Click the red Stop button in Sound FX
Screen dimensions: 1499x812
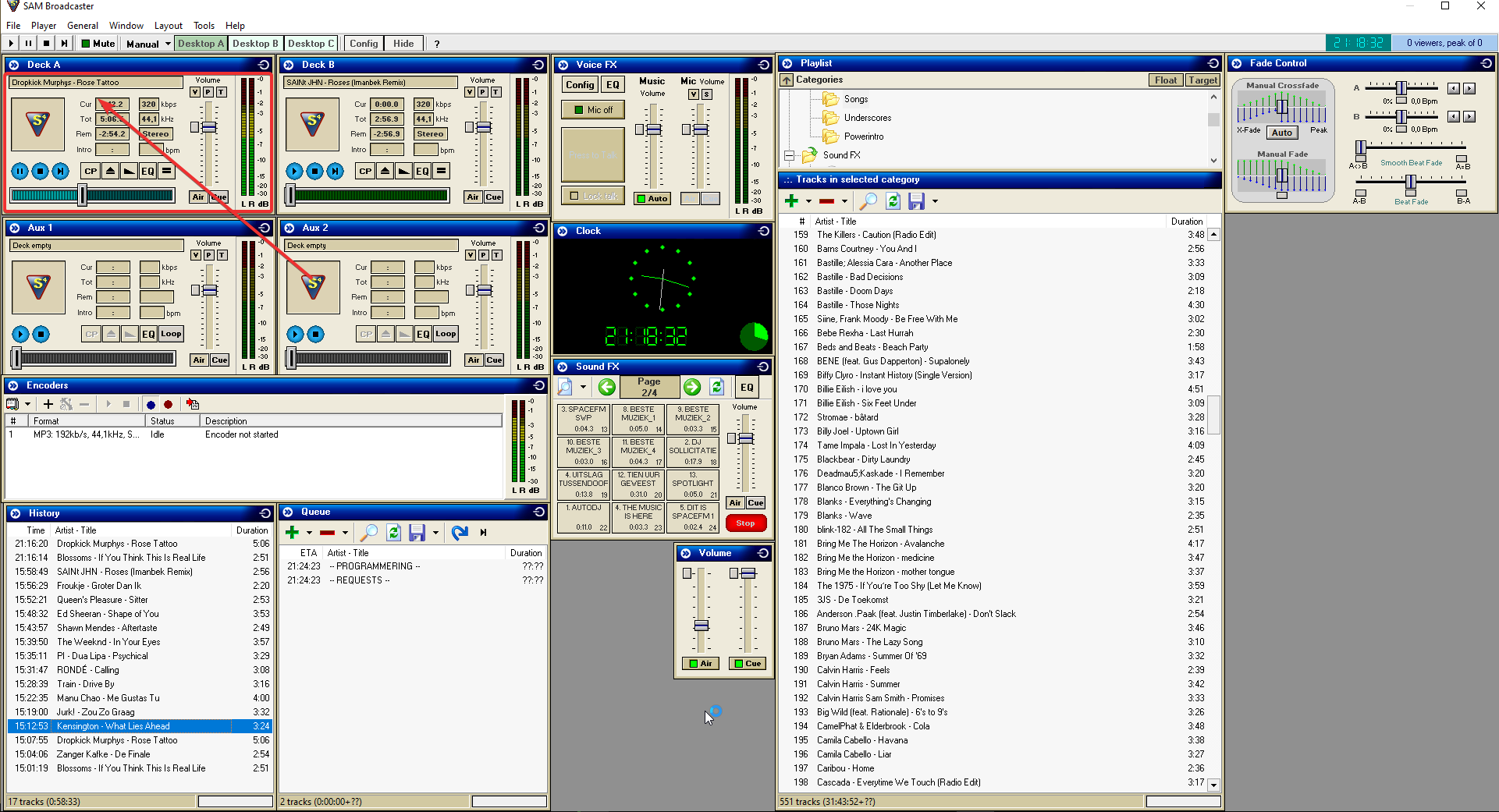coord(745,523)
